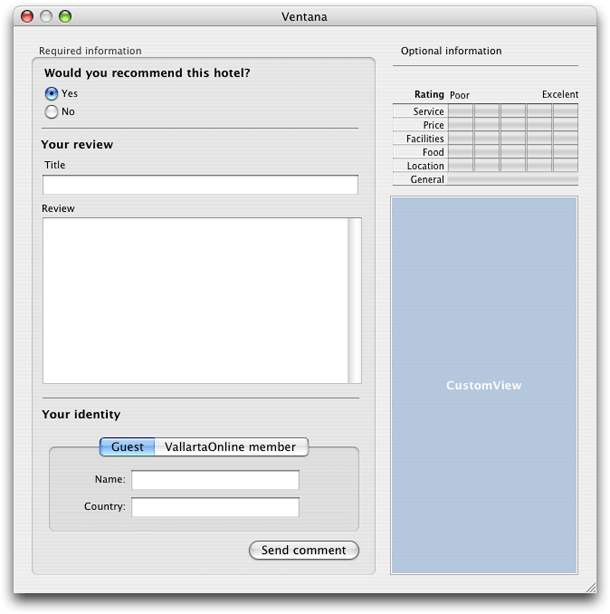Set Service rating to first (Poor) segment
This screenshot has width=610, height=614.
(461, 111)
